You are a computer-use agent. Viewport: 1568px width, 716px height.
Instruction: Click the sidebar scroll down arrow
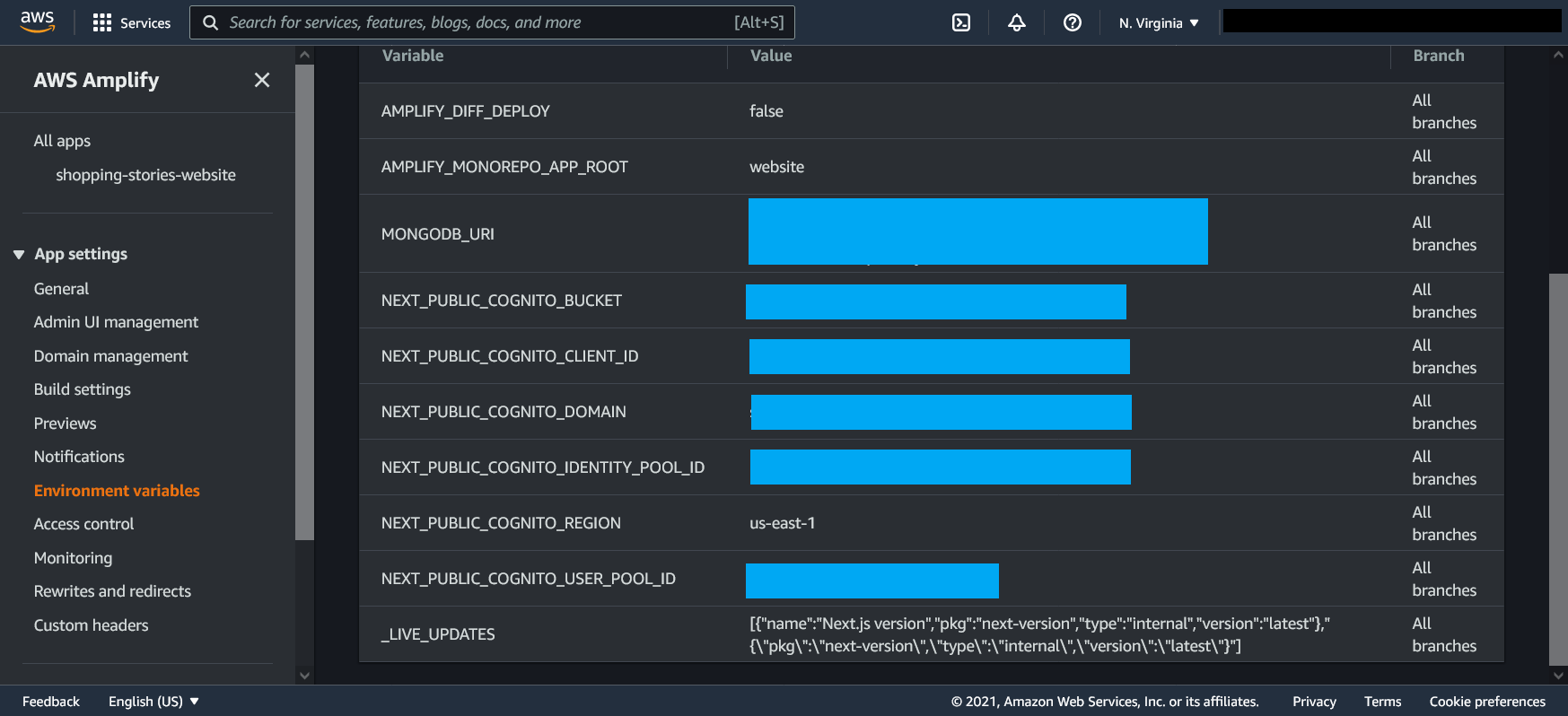click(x=304, y=676)
